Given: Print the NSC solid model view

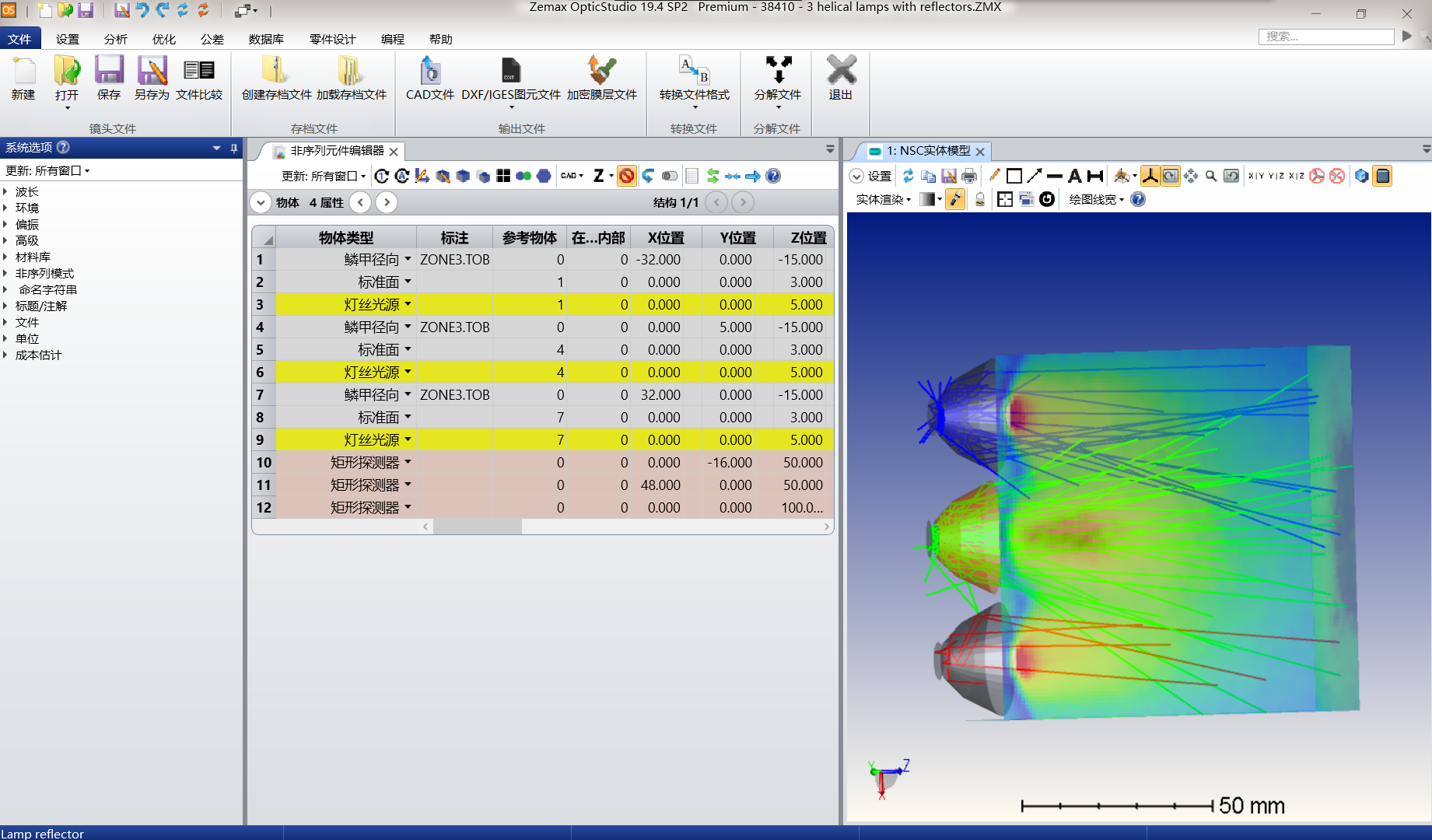Looking at the screenshot, I should [x=968, y=176].
